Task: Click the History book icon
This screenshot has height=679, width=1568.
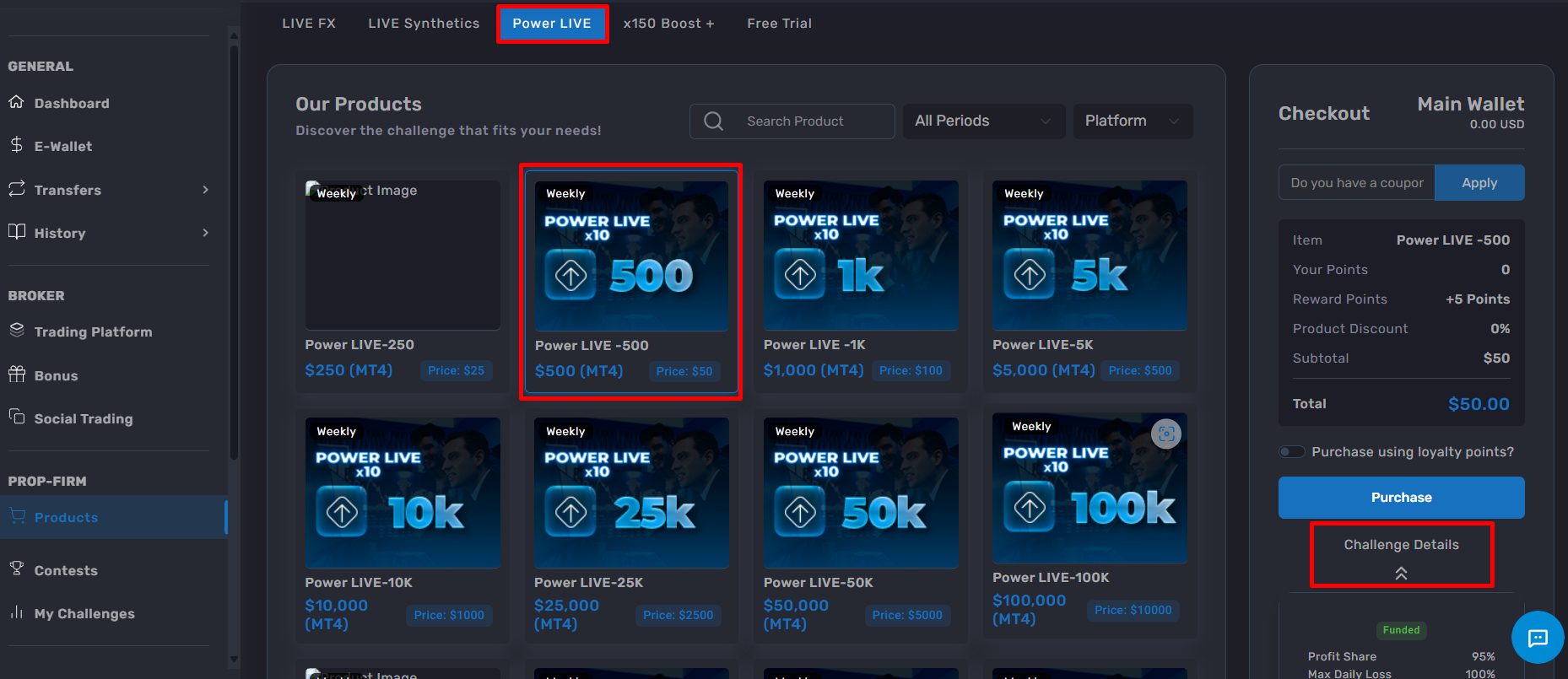Action: click(16, 231)
